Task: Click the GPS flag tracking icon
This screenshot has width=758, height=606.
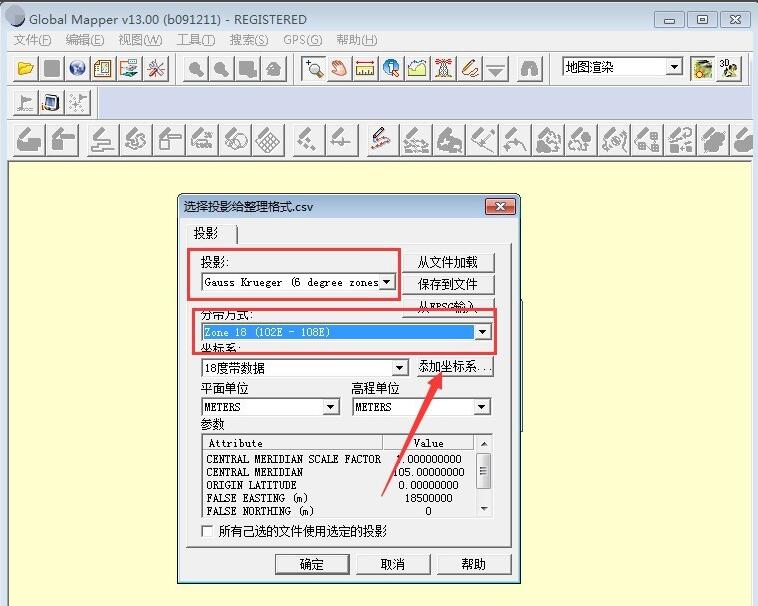Action: [x=25, y=102]
